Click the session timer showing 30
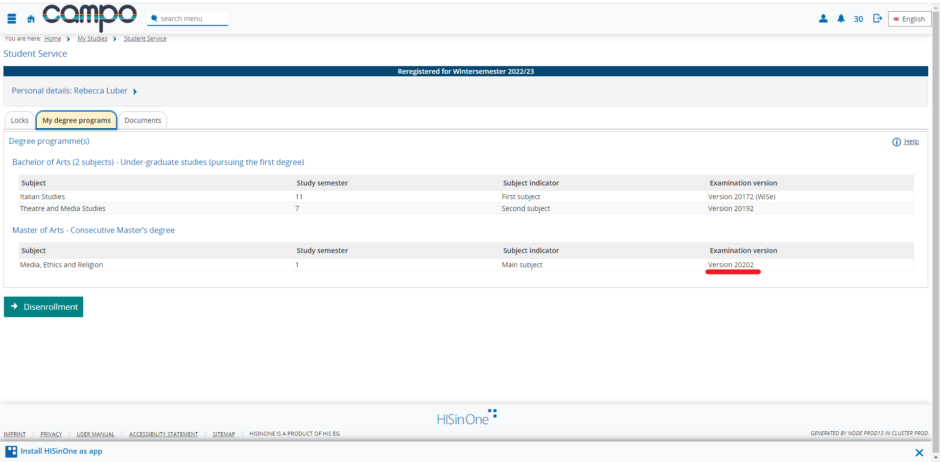The height and width of the screenshot is (462, 940). [x=858, y=19]
